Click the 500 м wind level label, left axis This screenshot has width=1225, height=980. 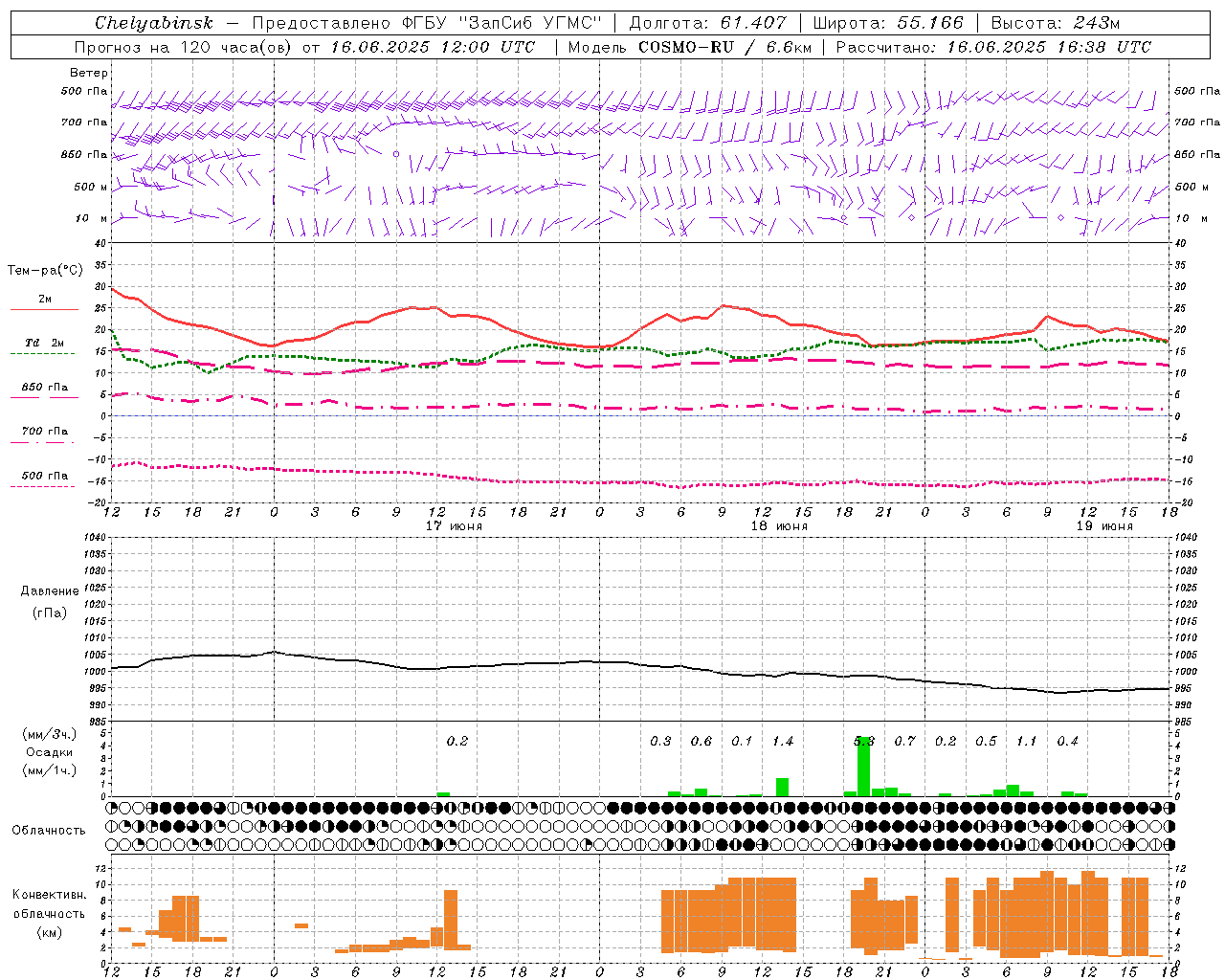coord(91,188)
